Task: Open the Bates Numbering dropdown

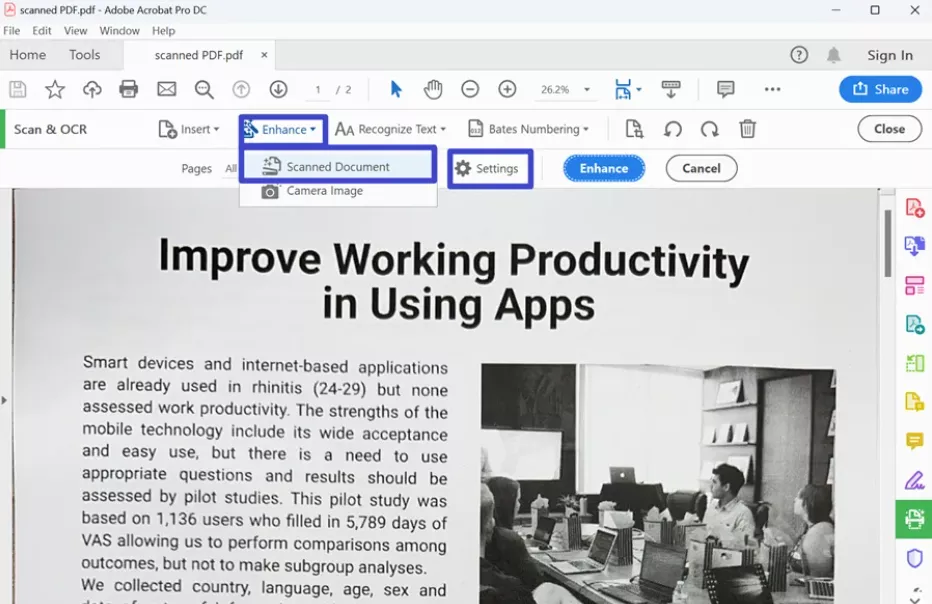Action: pos(528,129)
